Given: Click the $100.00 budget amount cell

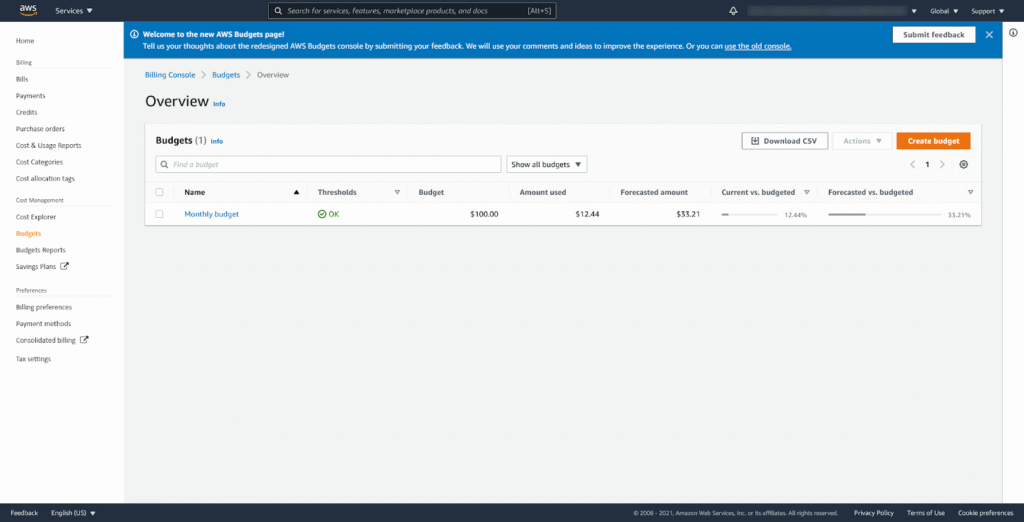Looking at the screenshot, I should click(x=484, y=214).
